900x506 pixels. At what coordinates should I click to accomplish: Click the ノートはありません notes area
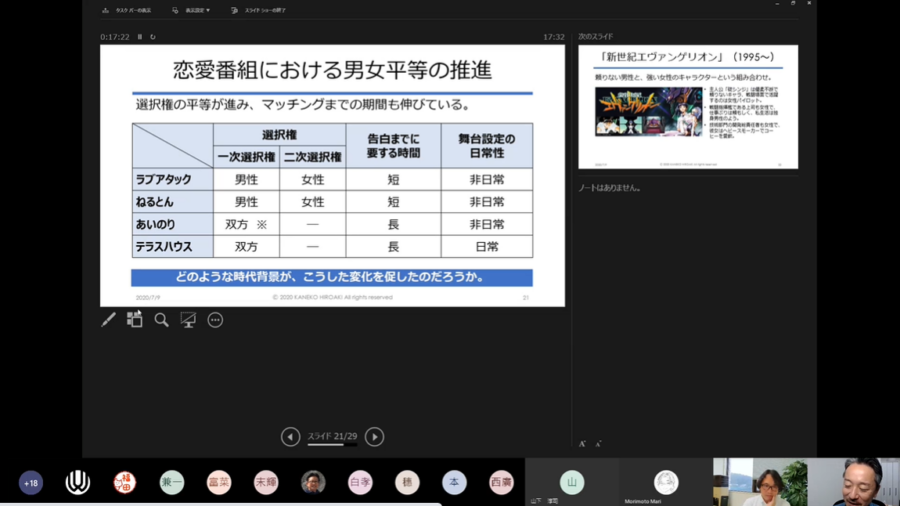610,188
